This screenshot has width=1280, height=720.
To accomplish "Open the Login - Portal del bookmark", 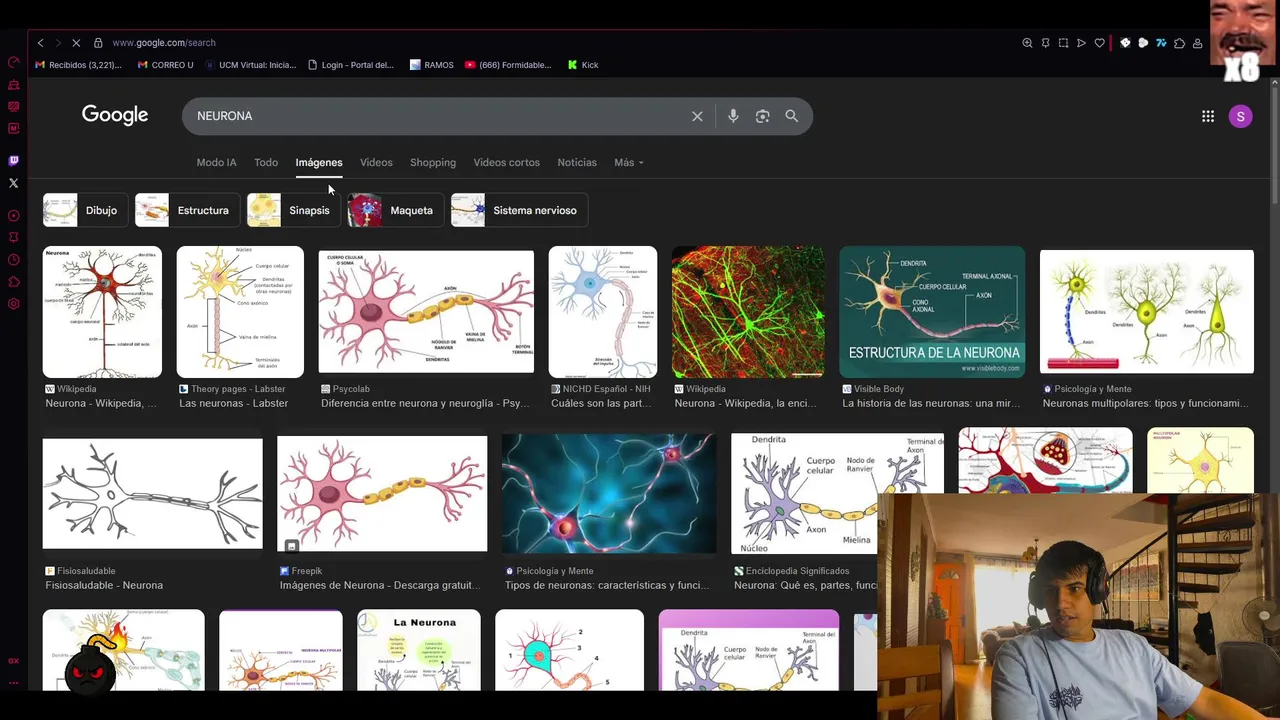I will [x=350, y=65].
